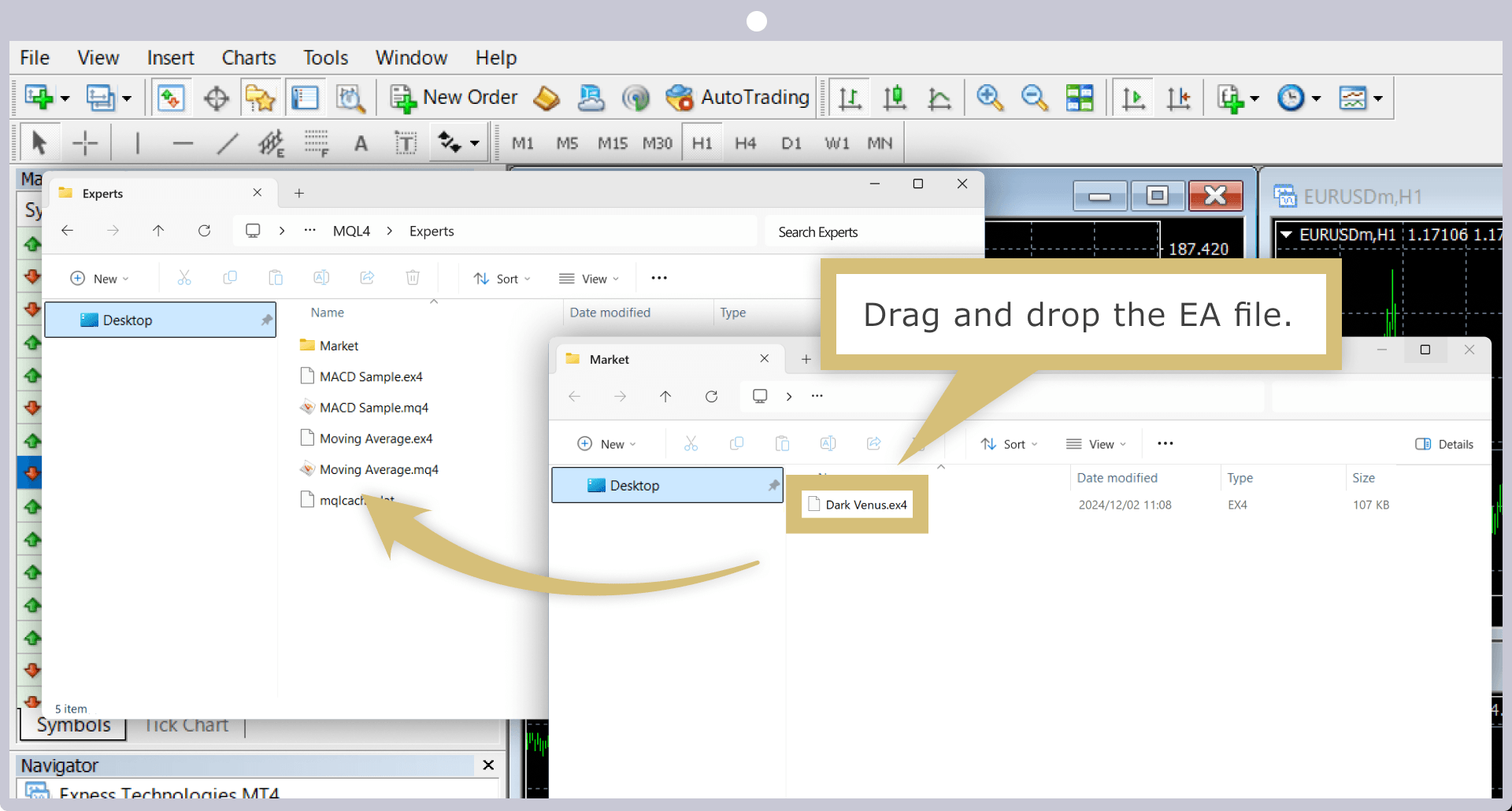
Task: Select the M15 timeframe
Action: [612, 143]
